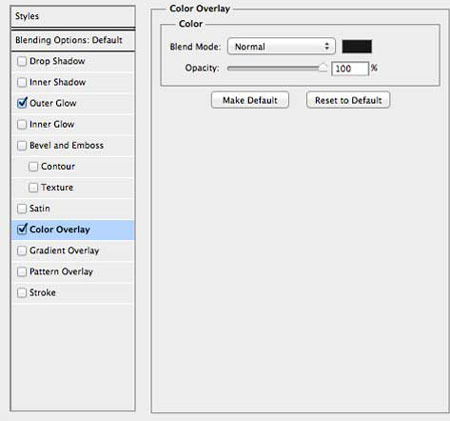Select the Contour sub-style label
This screenshot has width=450, height=421.
(x=58, y=166)
